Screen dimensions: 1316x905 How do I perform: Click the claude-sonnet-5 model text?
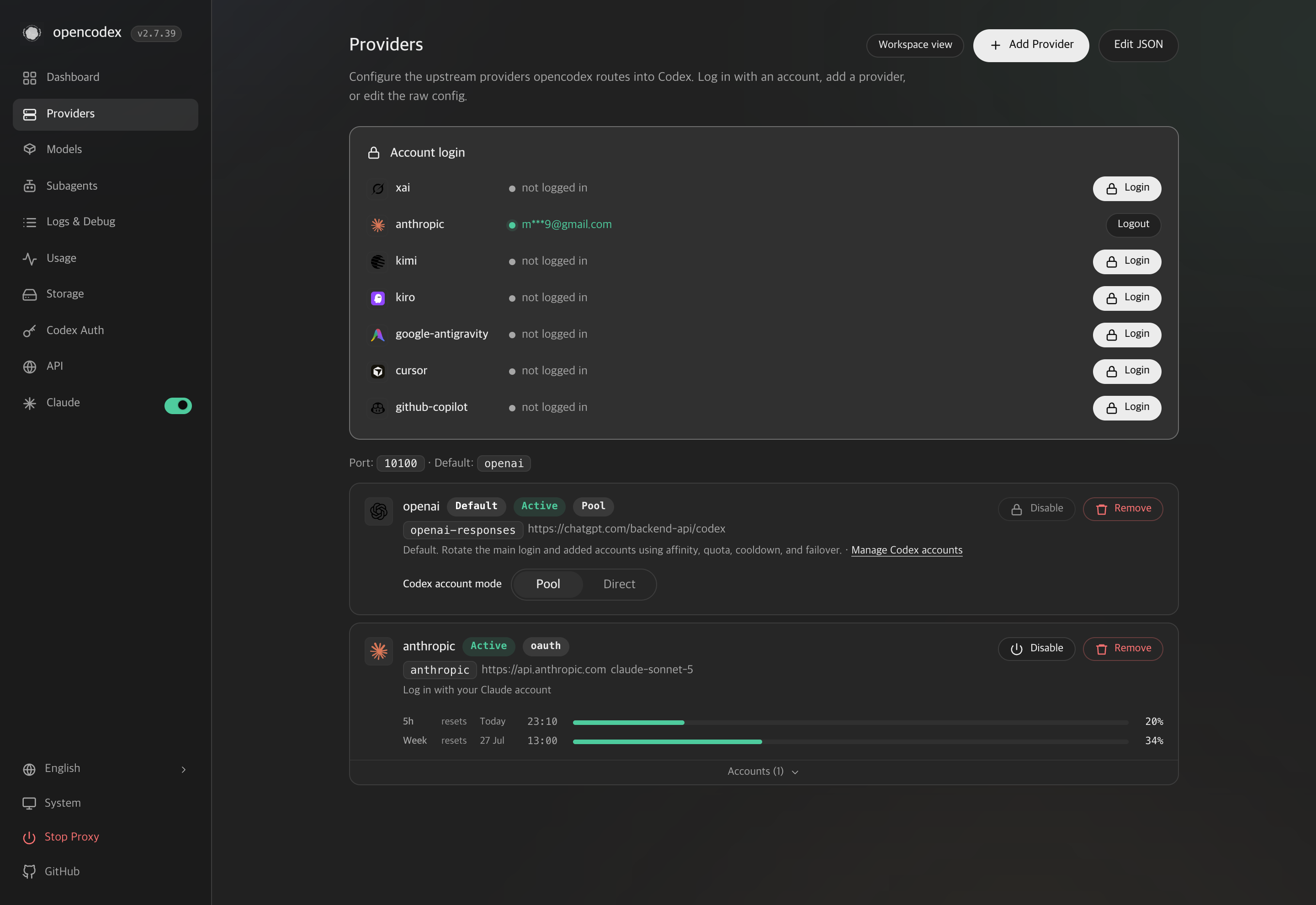tap(651, 670)
